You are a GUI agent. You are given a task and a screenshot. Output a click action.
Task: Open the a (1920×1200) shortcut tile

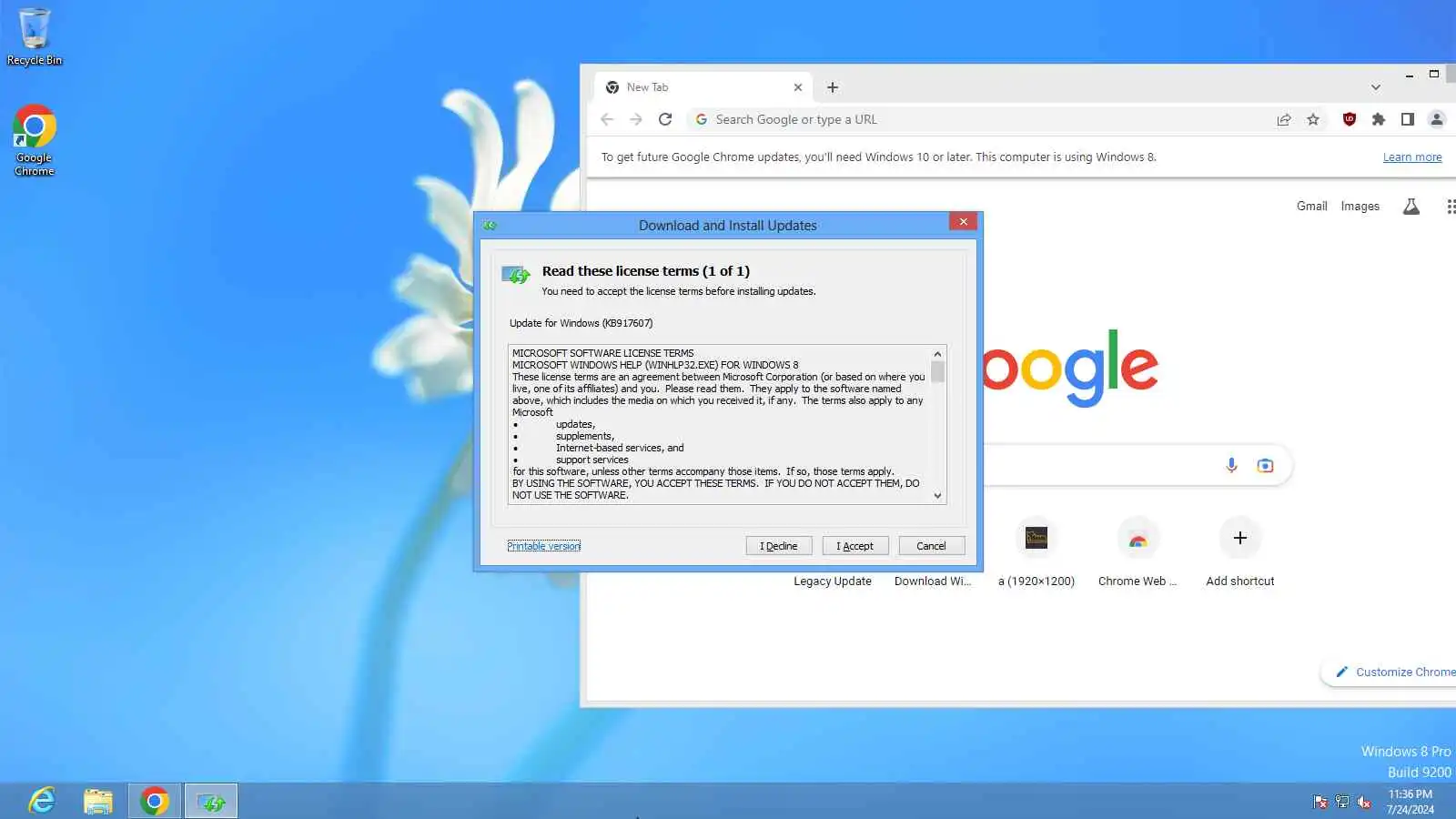[x=1036, y=551]
